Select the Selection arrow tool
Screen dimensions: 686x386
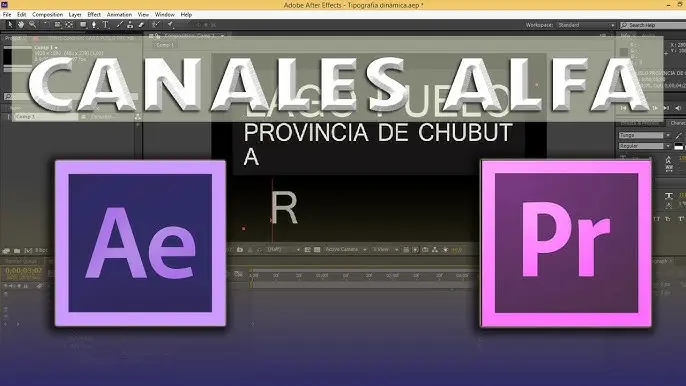pos(10,25)
